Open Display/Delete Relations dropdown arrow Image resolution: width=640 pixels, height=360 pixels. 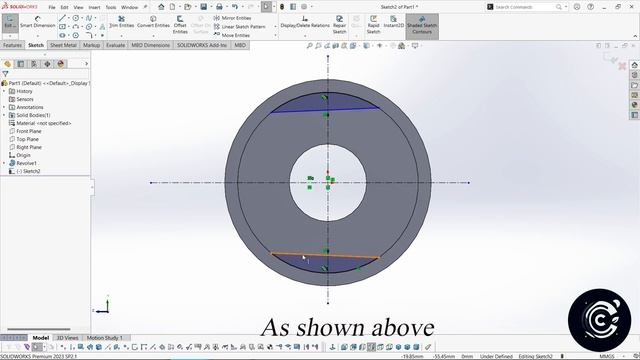304,36
